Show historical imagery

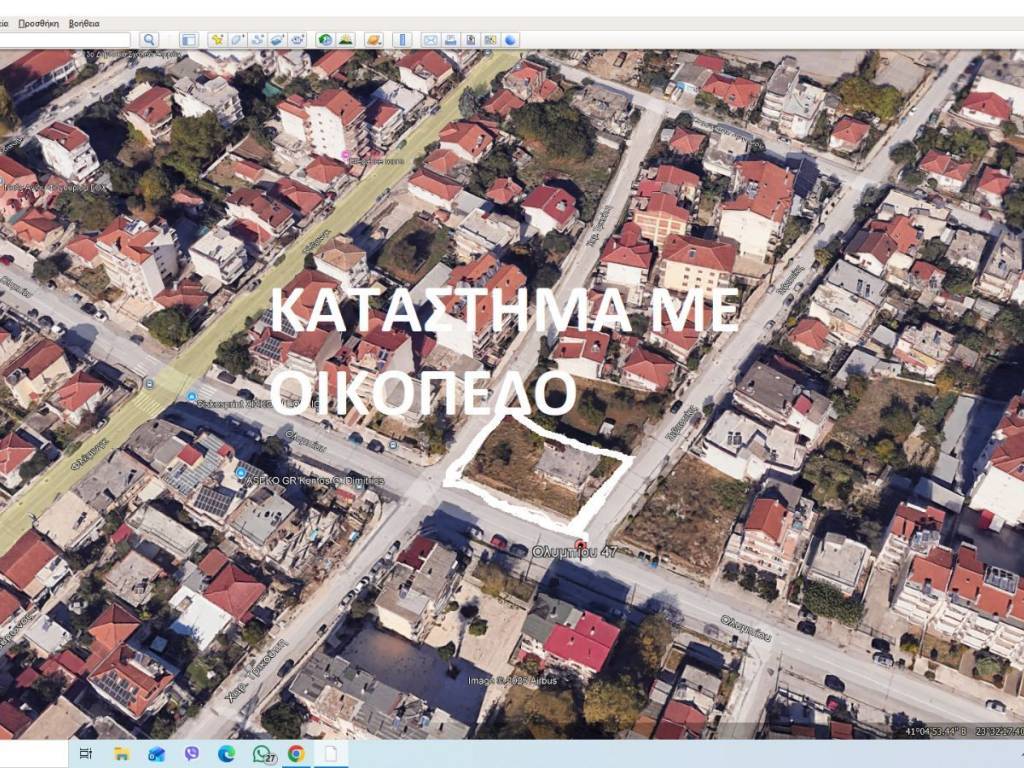pos(325,40)
